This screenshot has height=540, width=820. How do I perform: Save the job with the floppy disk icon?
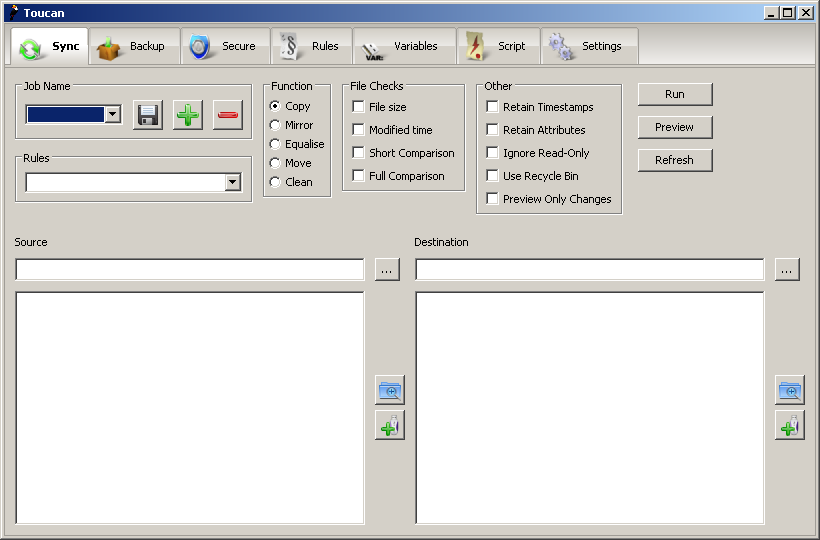point(147,114)
